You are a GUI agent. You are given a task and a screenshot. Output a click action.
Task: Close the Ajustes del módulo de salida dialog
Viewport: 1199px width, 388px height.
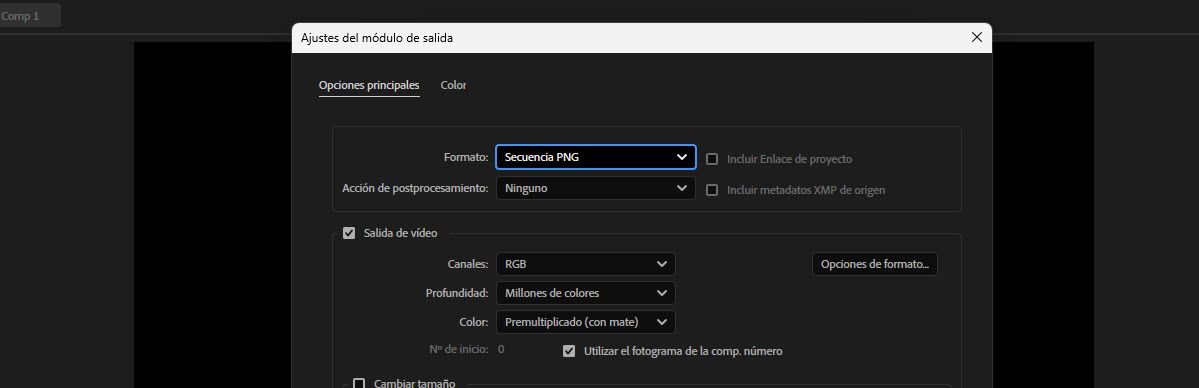click(976, 37)
